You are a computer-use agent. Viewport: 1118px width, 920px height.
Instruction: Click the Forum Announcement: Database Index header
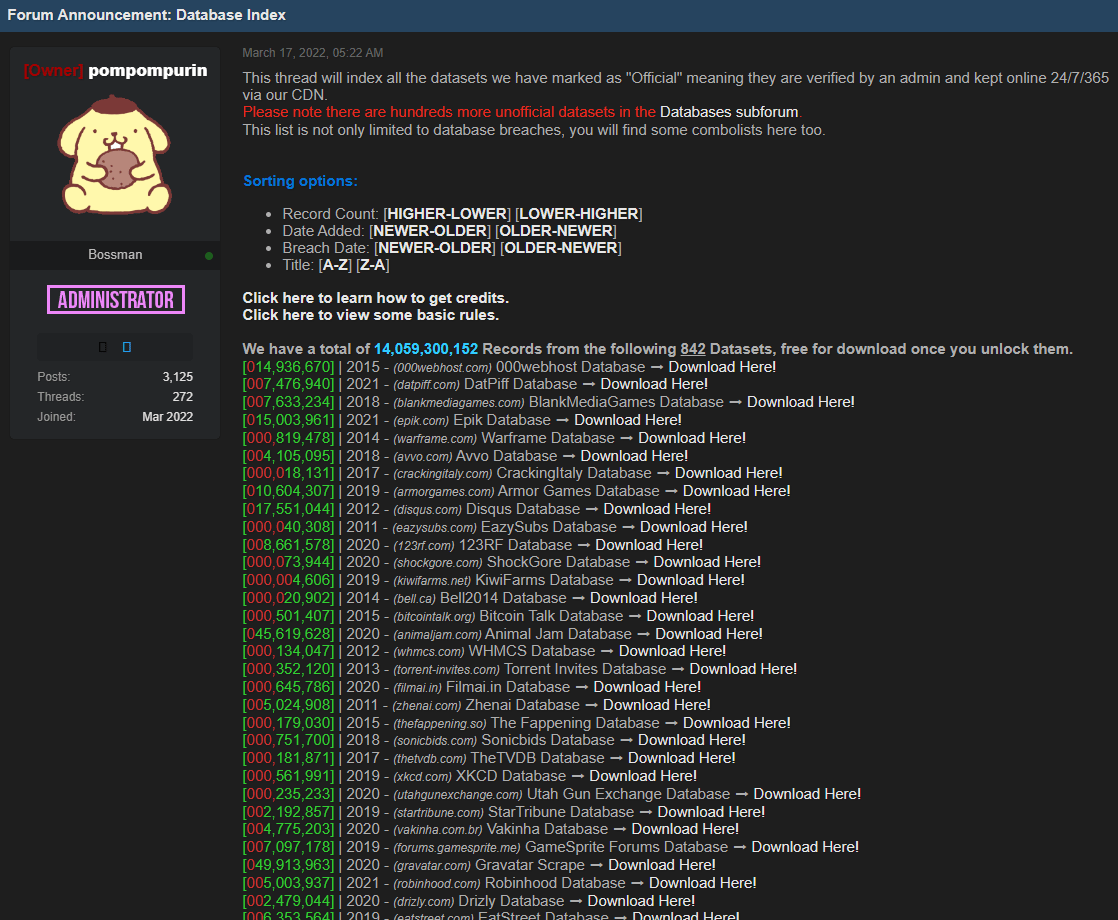147,15
